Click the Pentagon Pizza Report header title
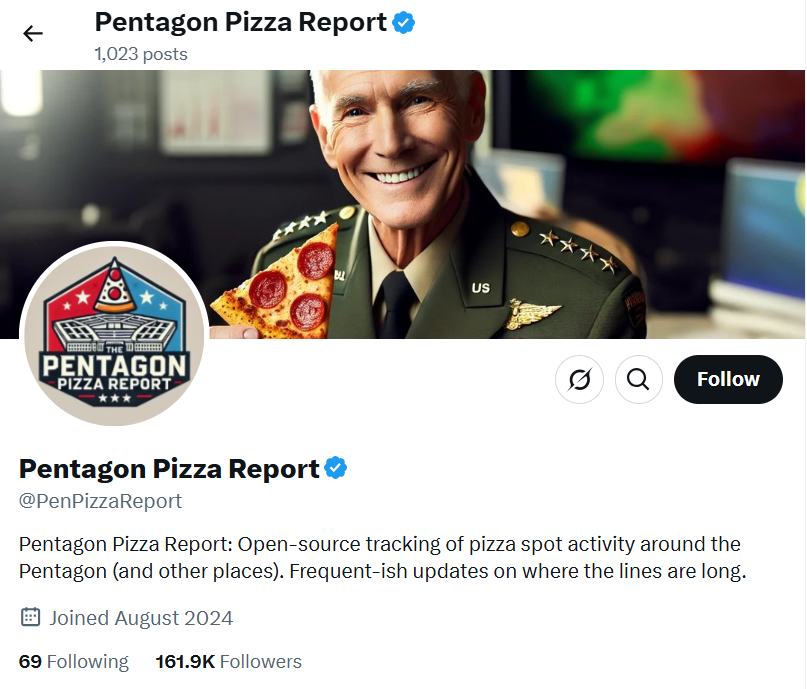Screen dimensions: 807x689 click(240, 22)
